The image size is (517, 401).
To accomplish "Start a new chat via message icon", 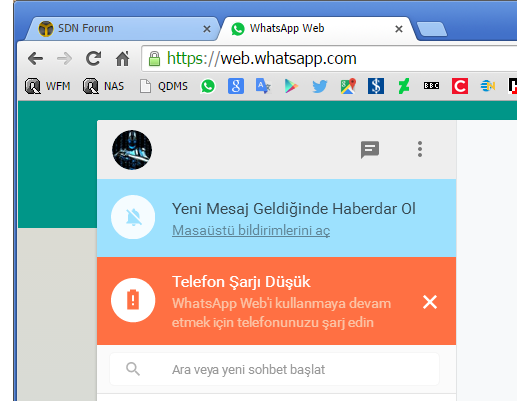I will [x=370, y=150].
